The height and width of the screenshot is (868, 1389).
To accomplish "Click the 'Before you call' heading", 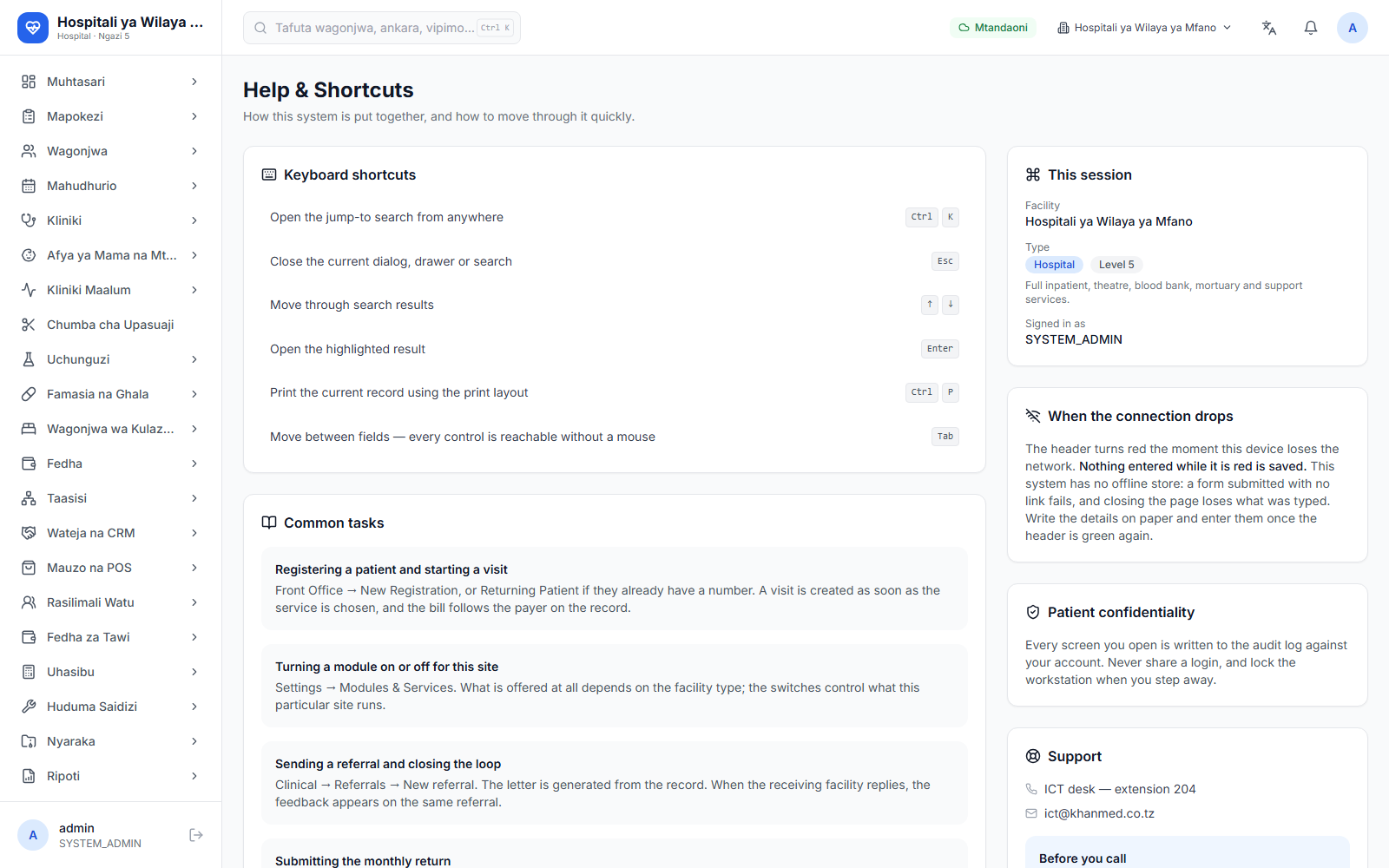I will [x=1083, y=858].
